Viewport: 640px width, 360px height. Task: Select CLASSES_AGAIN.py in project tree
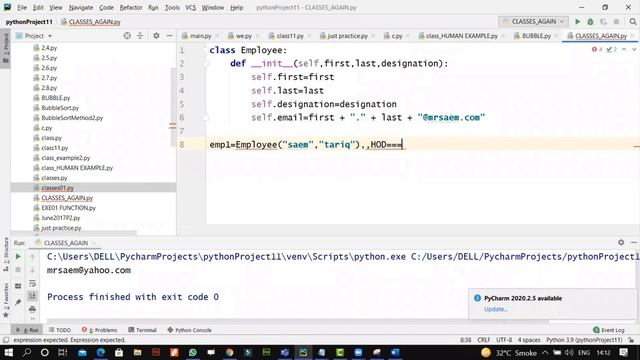(x=67, y=198)
